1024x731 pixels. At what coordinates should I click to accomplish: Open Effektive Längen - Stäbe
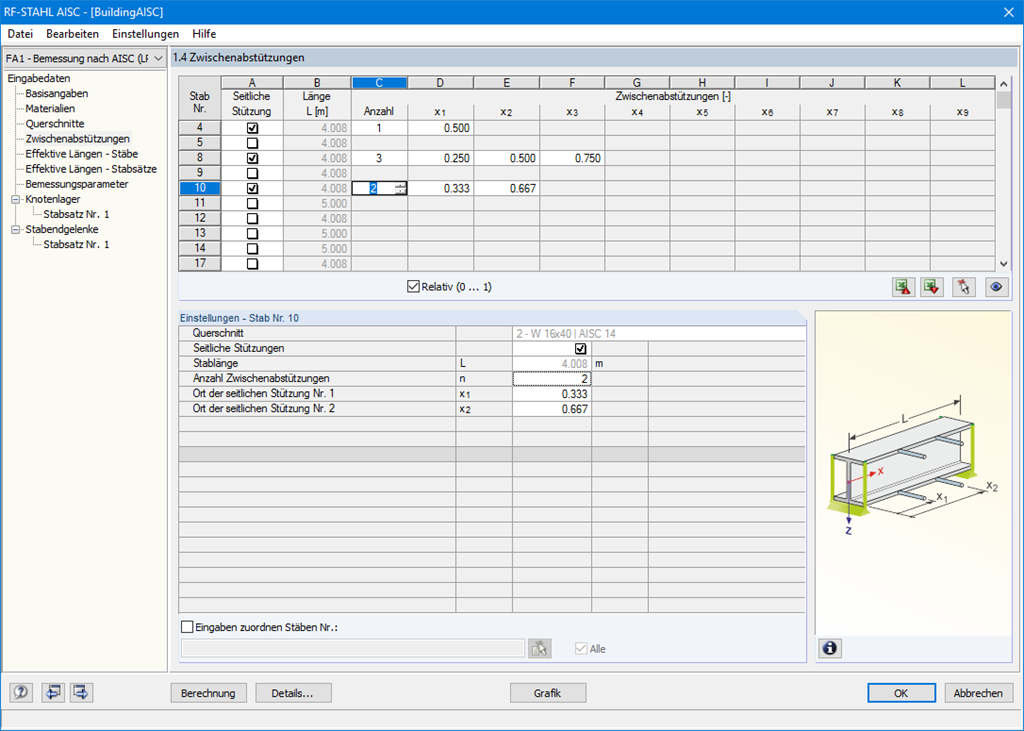click(x=82, y=154)
